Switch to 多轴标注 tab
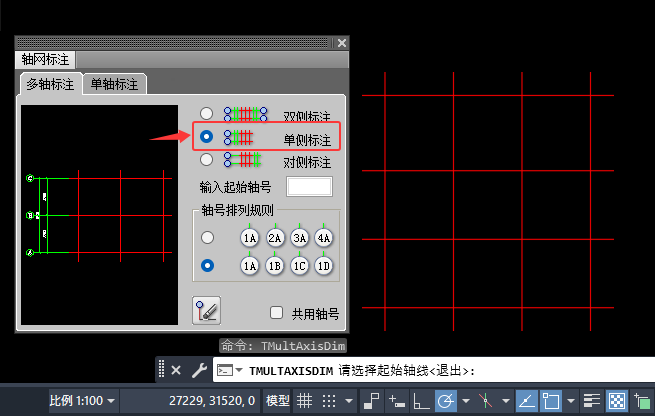The image size is (655, 416). click(x=50, y=84)
